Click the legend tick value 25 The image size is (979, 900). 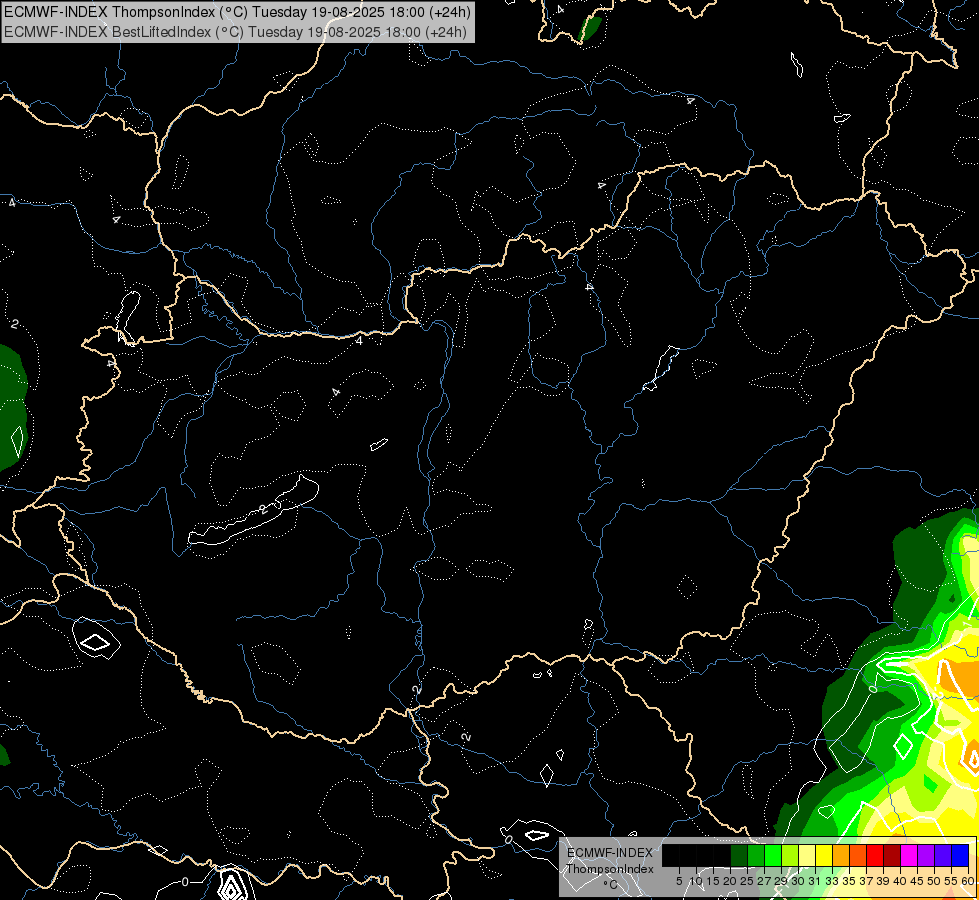point(747,881)
